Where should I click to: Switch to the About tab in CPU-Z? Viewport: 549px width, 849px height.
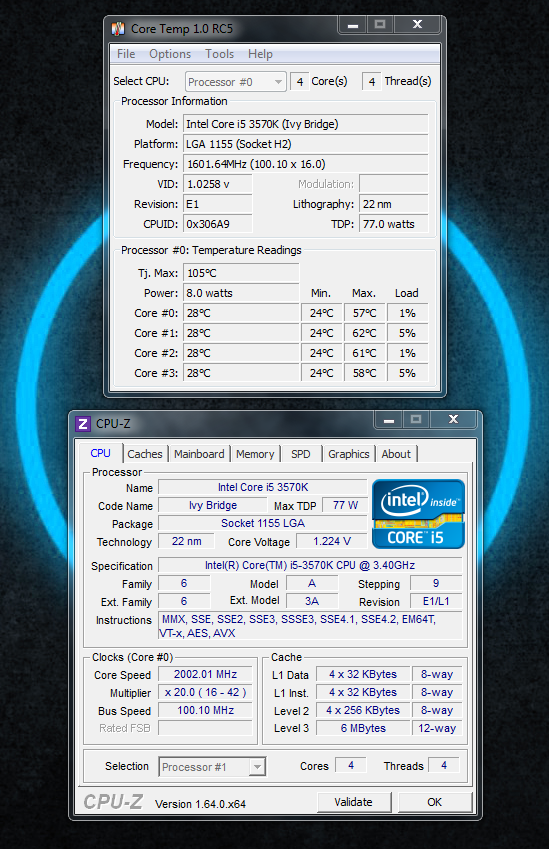click(396, 454)
